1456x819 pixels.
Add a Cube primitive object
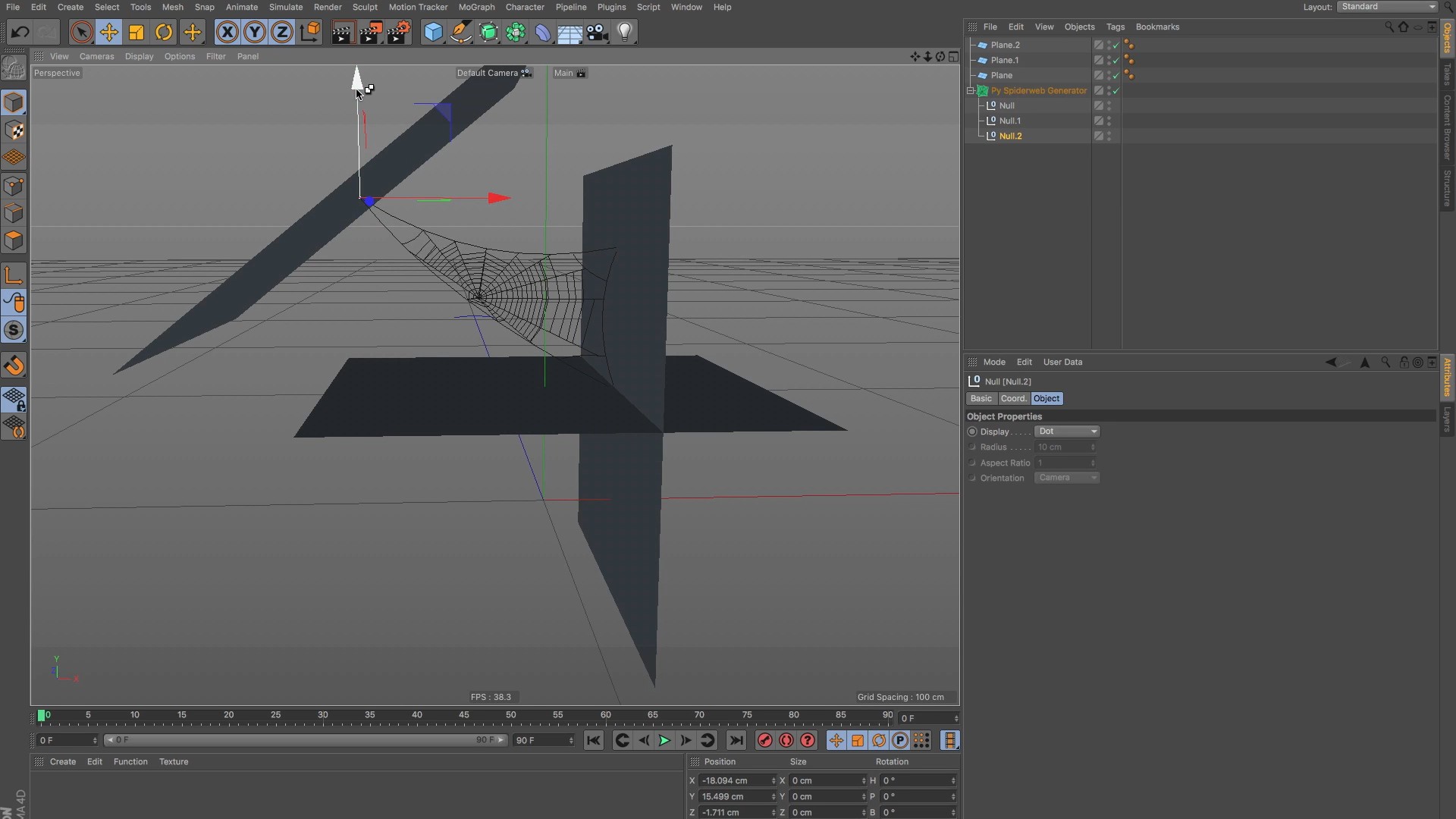(x=433, y=32)
